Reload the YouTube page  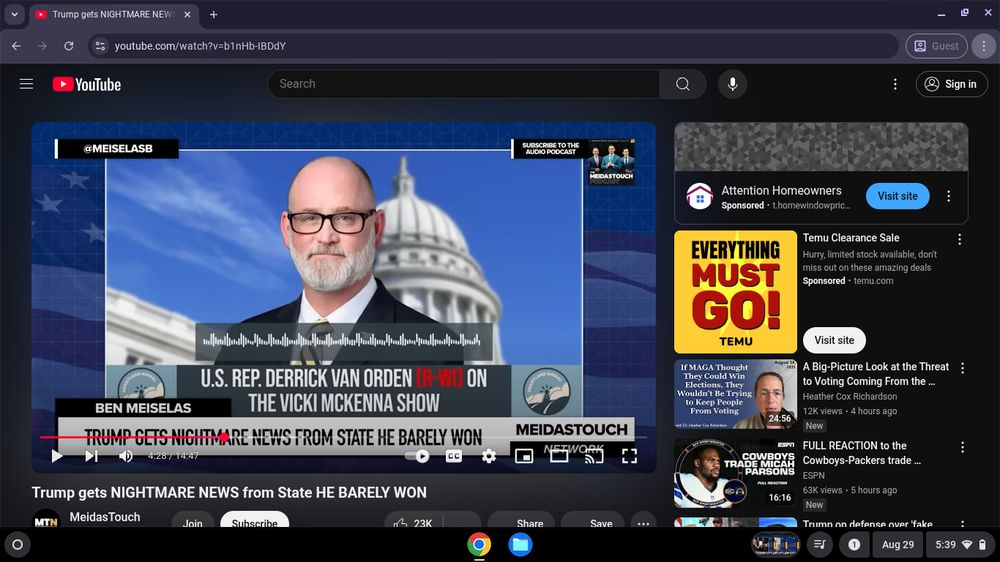pos(69,46)
